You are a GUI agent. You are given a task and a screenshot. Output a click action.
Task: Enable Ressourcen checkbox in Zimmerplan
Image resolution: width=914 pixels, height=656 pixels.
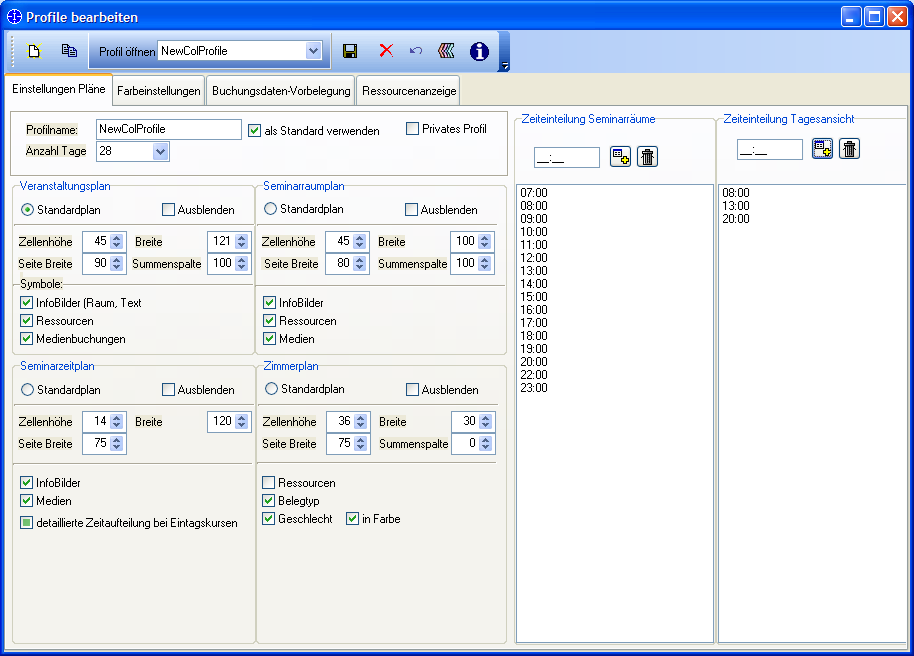pyautogui.click(x=269, y=482)
